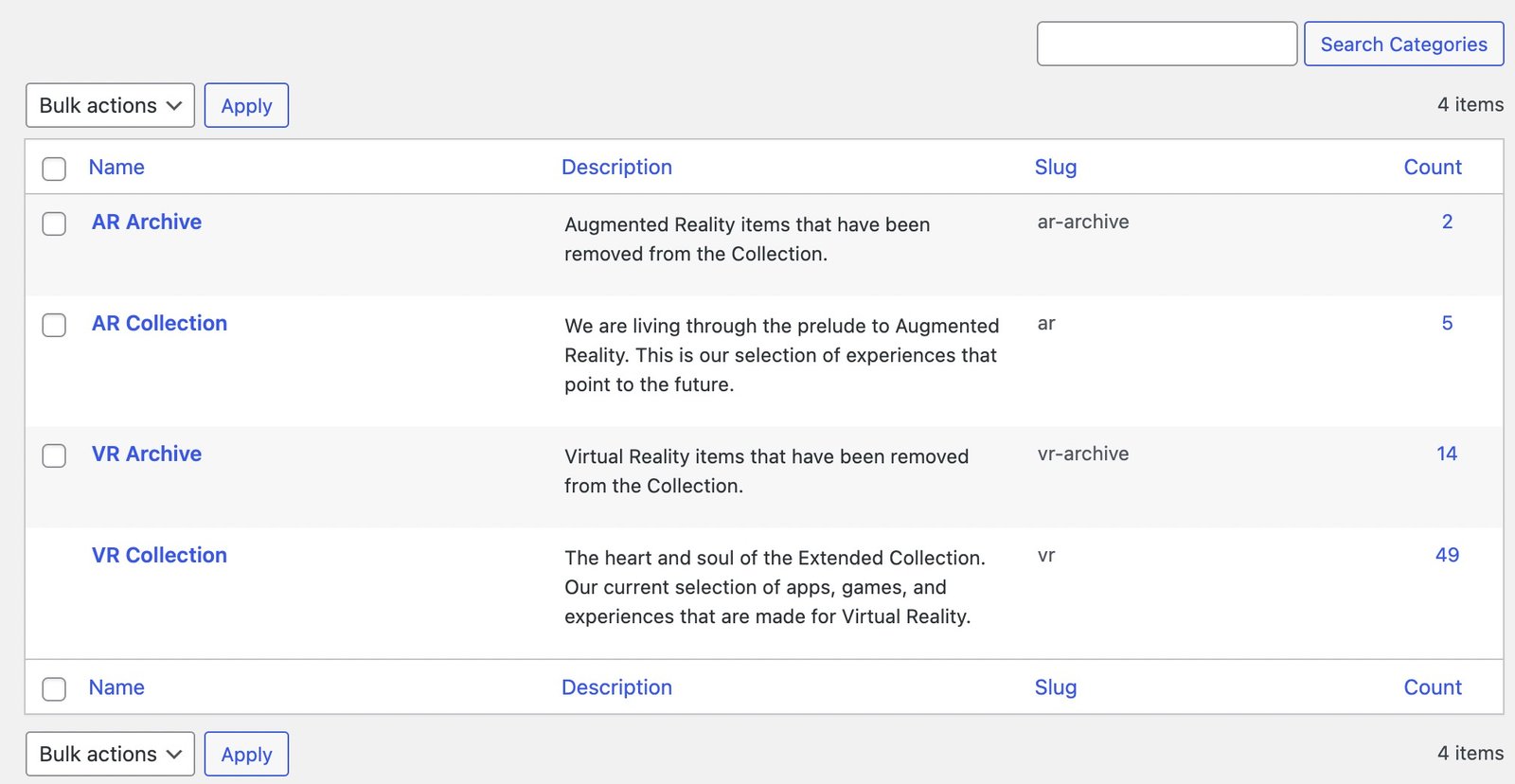Select the AR Collection row checkbox

54,325
